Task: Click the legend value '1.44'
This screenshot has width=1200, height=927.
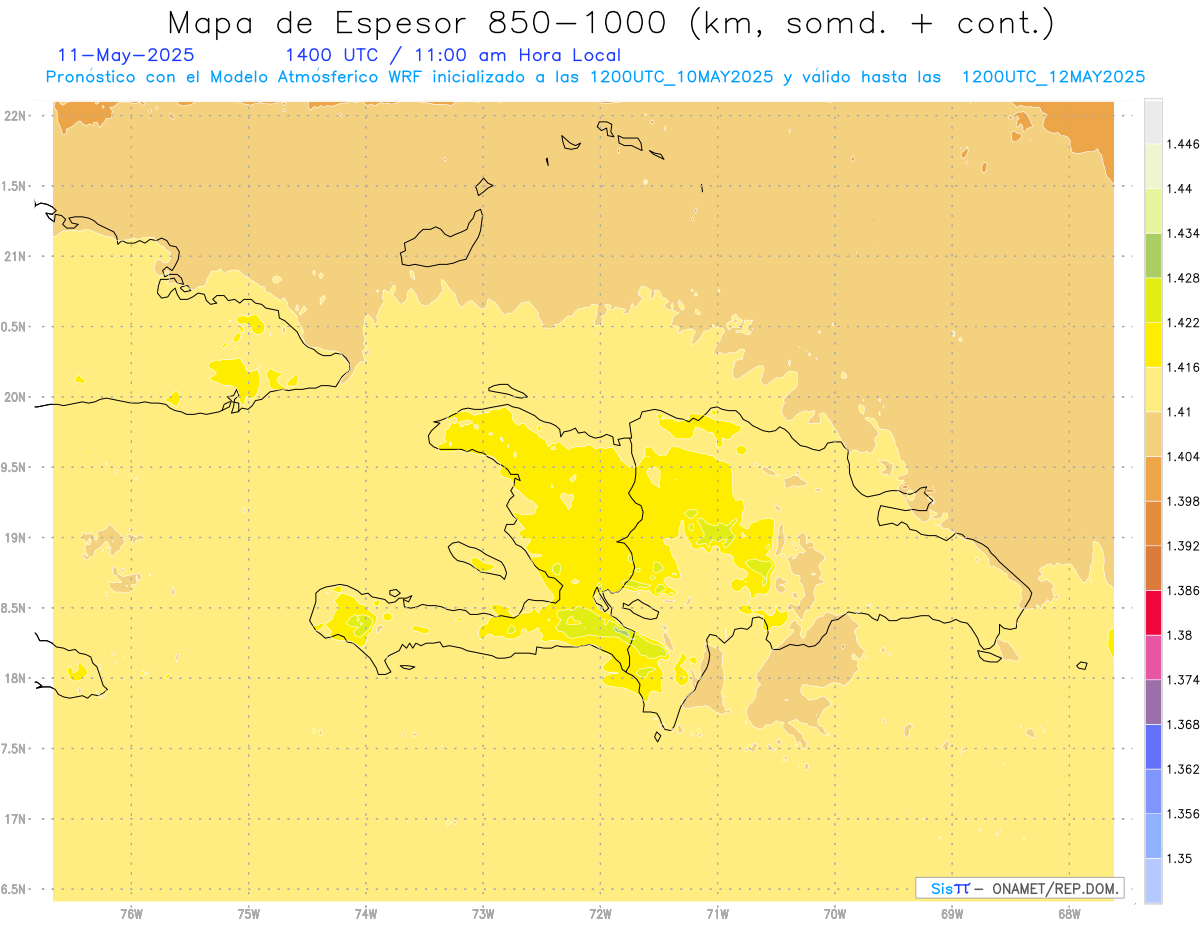Action: click(1180, 189)
